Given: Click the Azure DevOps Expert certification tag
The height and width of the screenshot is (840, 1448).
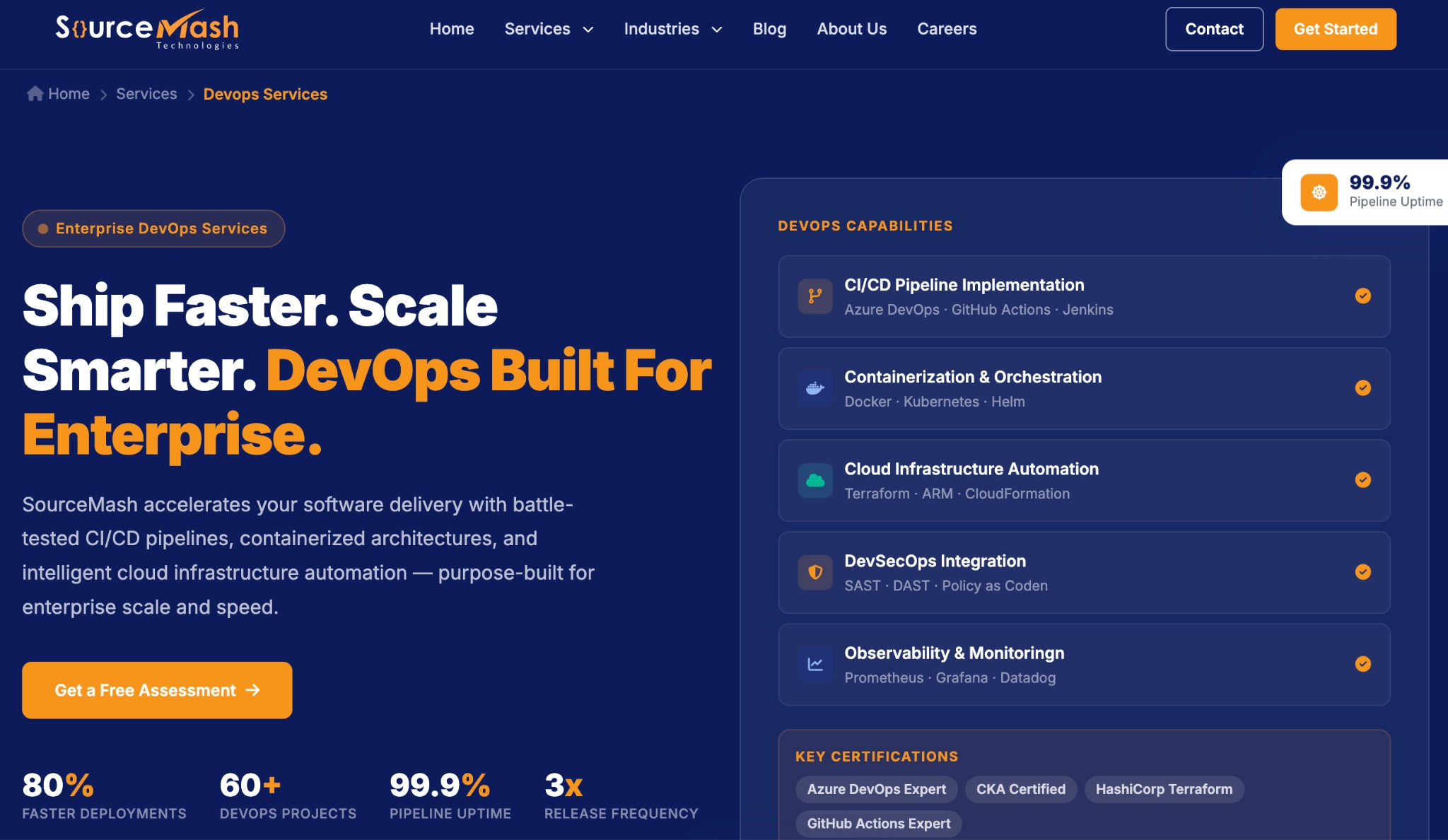Looking at the screenshot, I should 876,789.
